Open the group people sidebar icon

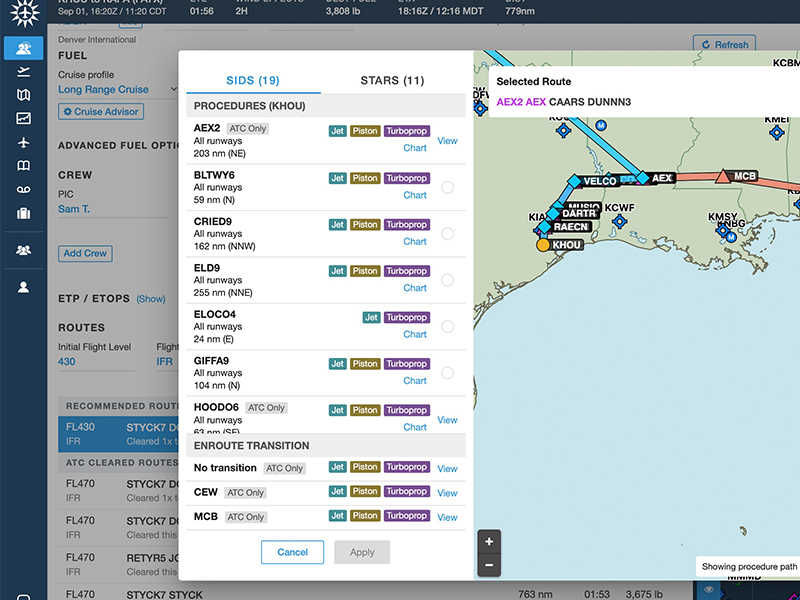[x=23, y=250]
